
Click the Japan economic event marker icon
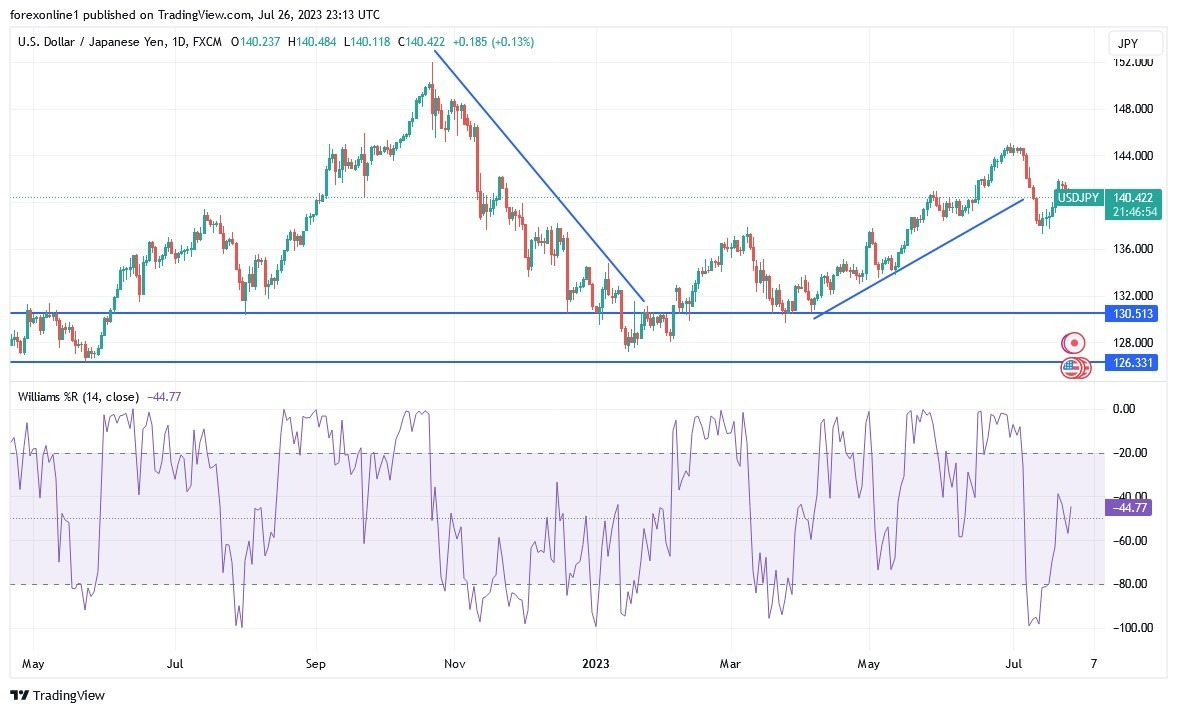[x=1073, y=342]
